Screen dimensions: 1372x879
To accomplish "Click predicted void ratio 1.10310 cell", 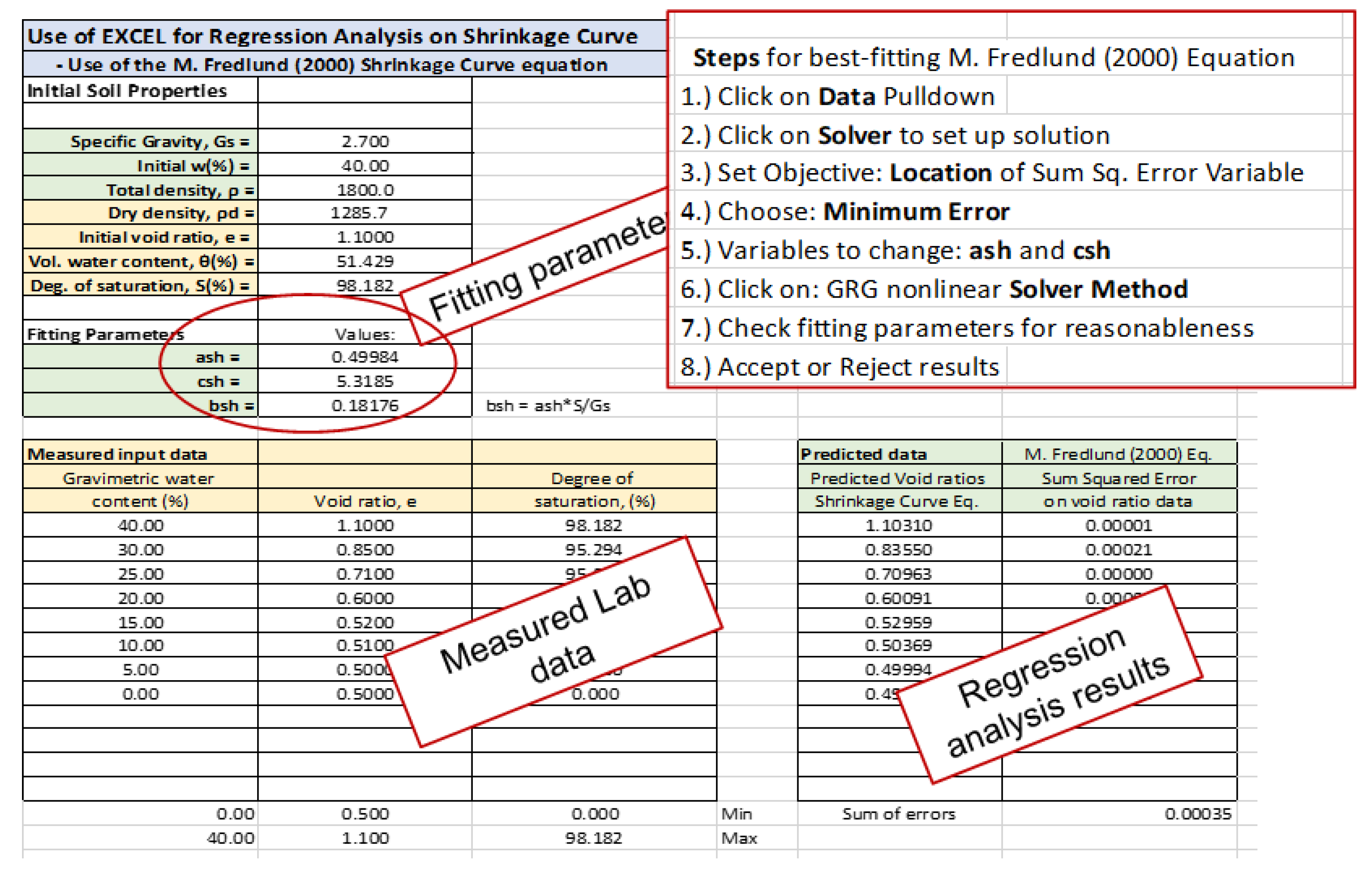I will pos(898,524).
